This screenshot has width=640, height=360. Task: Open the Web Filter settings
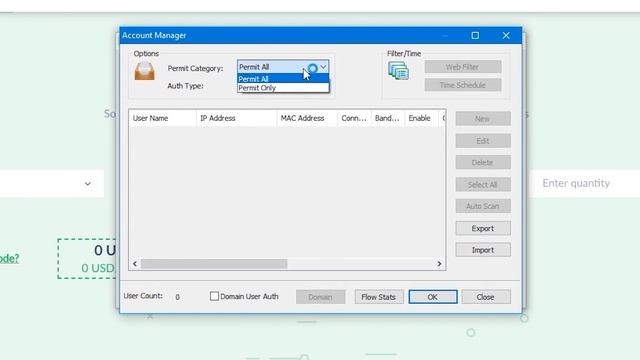tap(462, 67)
